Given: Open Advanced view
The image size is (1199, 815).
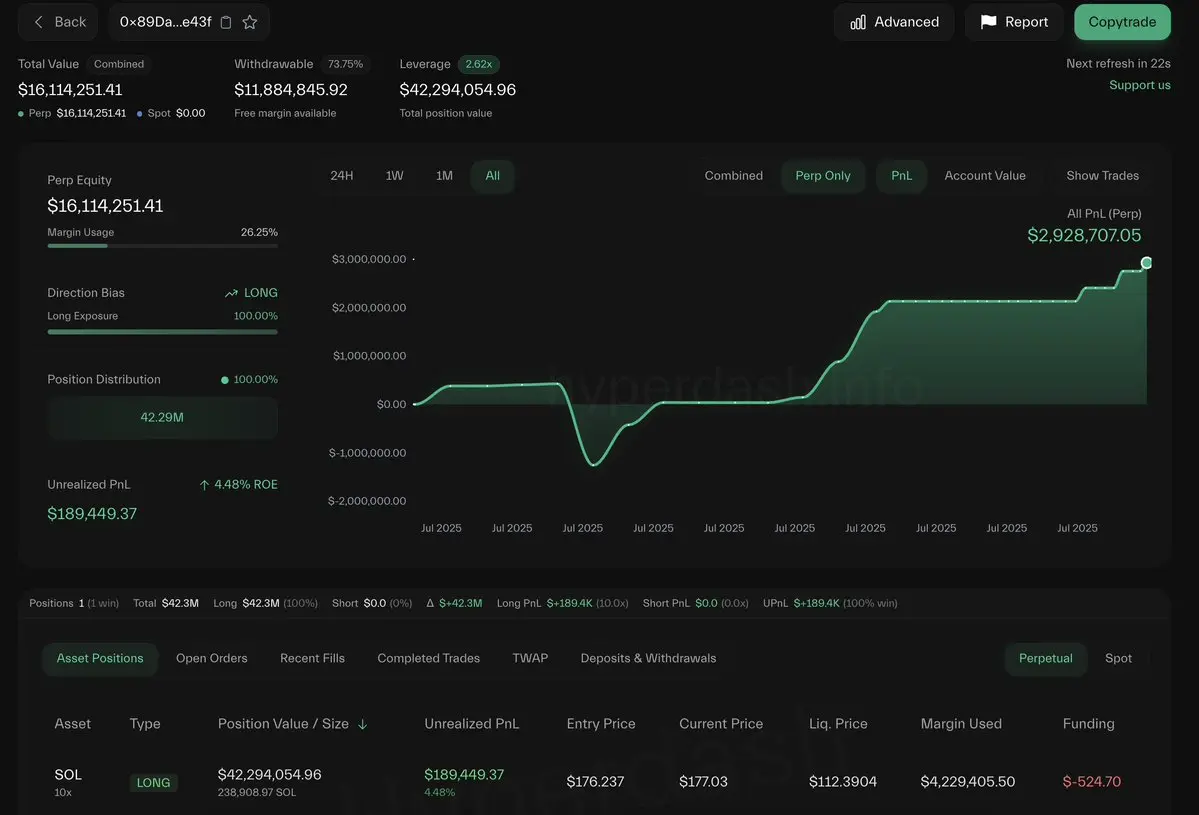Looking at the screenshot, I should pyautogui.click(x=894, y=22).
